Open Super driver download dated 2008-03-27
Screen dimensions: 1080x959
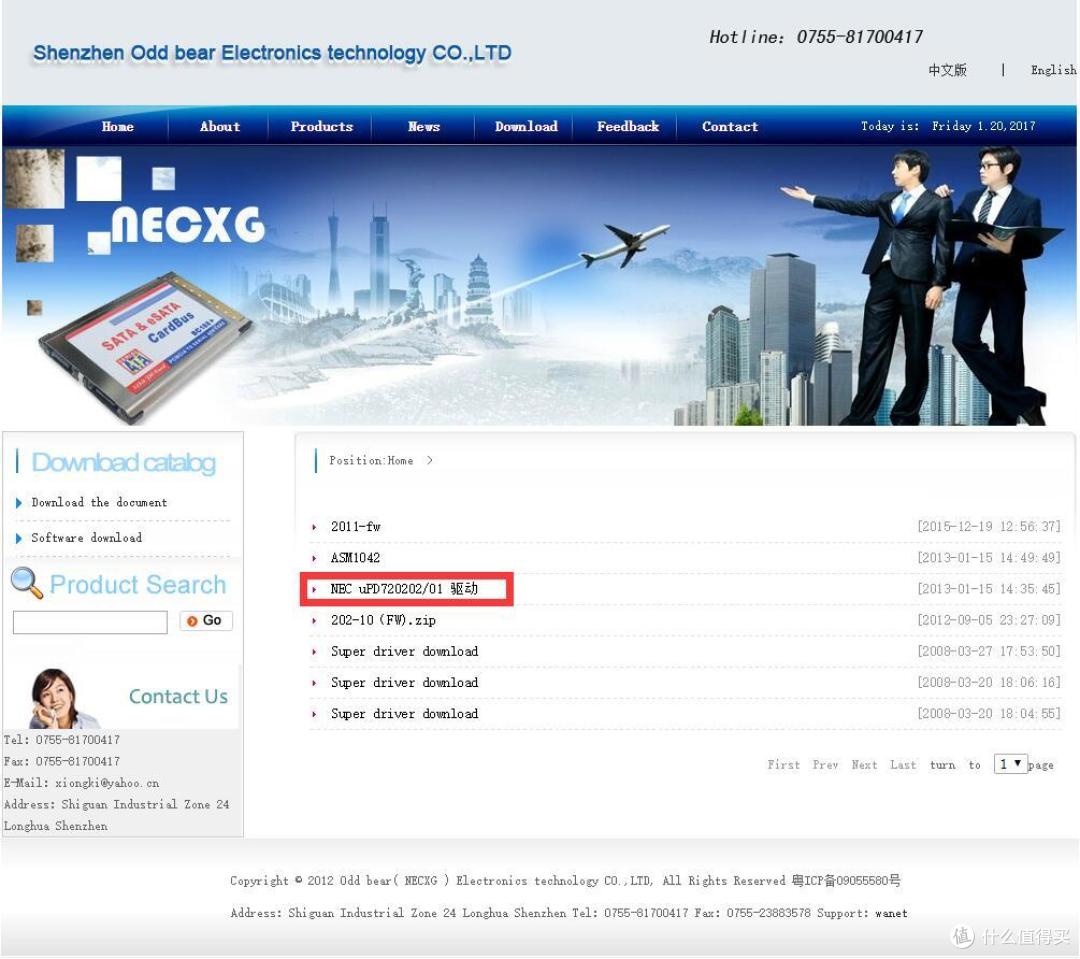pyautogui.click(x=404, y=652)
